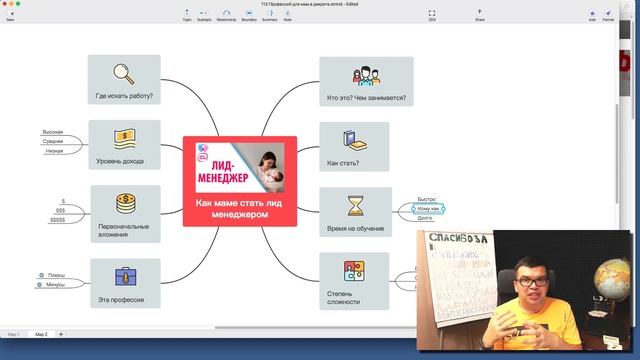The width and height of the screenshot is (640, 360).
Task: Click the presenter webcam video overlay
Action: pos(524,290)
